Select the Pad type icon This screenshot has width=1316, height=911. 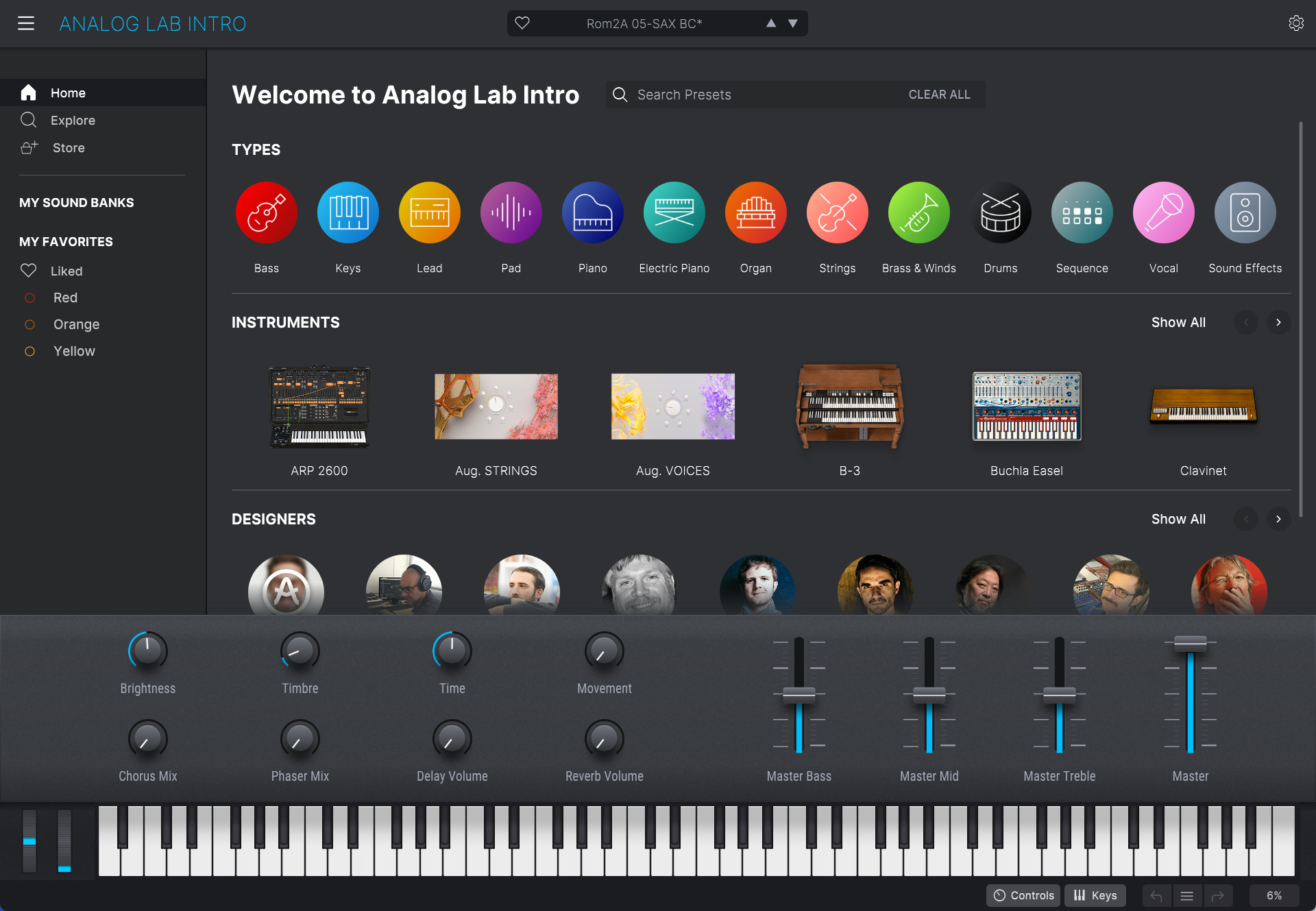coord(511,212)
